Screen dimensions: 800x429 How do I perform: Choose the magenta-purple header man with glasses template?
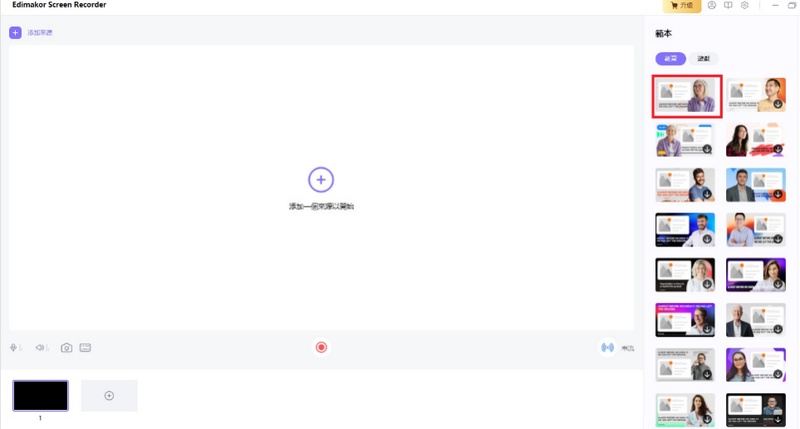pyautogui.click(x=685, y=320)
